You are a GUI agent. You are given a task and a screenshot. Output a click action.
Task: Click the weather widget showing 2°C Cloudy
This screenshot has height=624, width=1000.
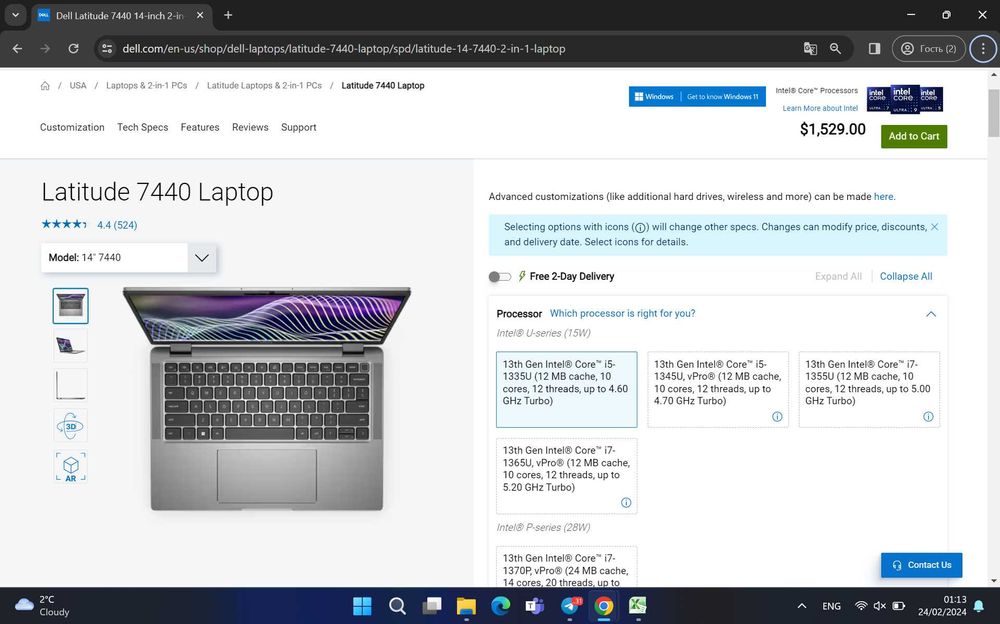(x=42, y=605)
